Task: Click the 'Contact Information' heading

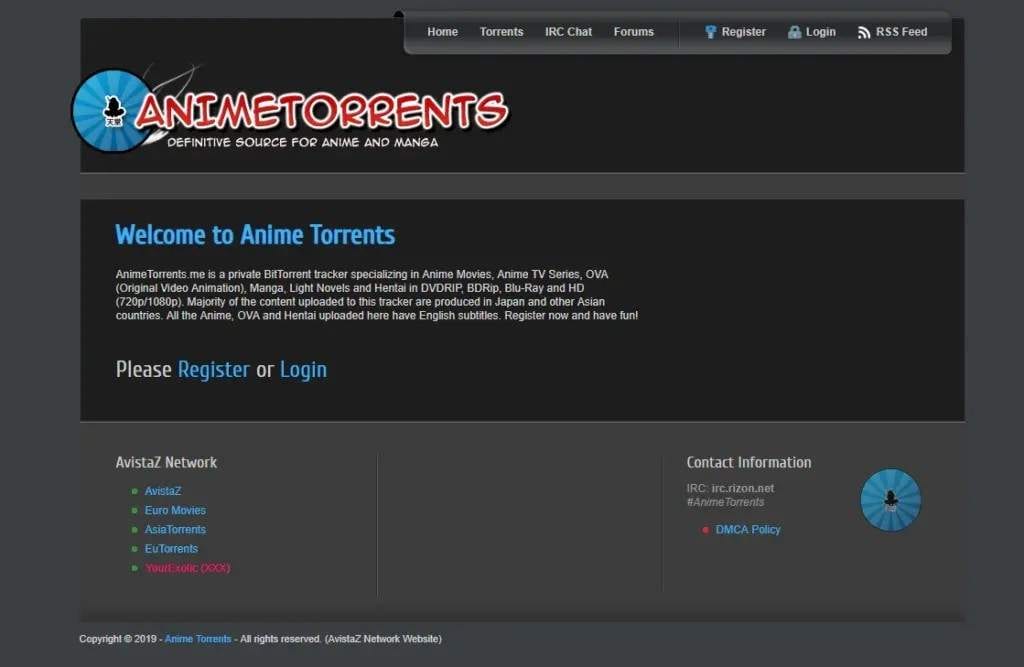Action: click(749, 463)
